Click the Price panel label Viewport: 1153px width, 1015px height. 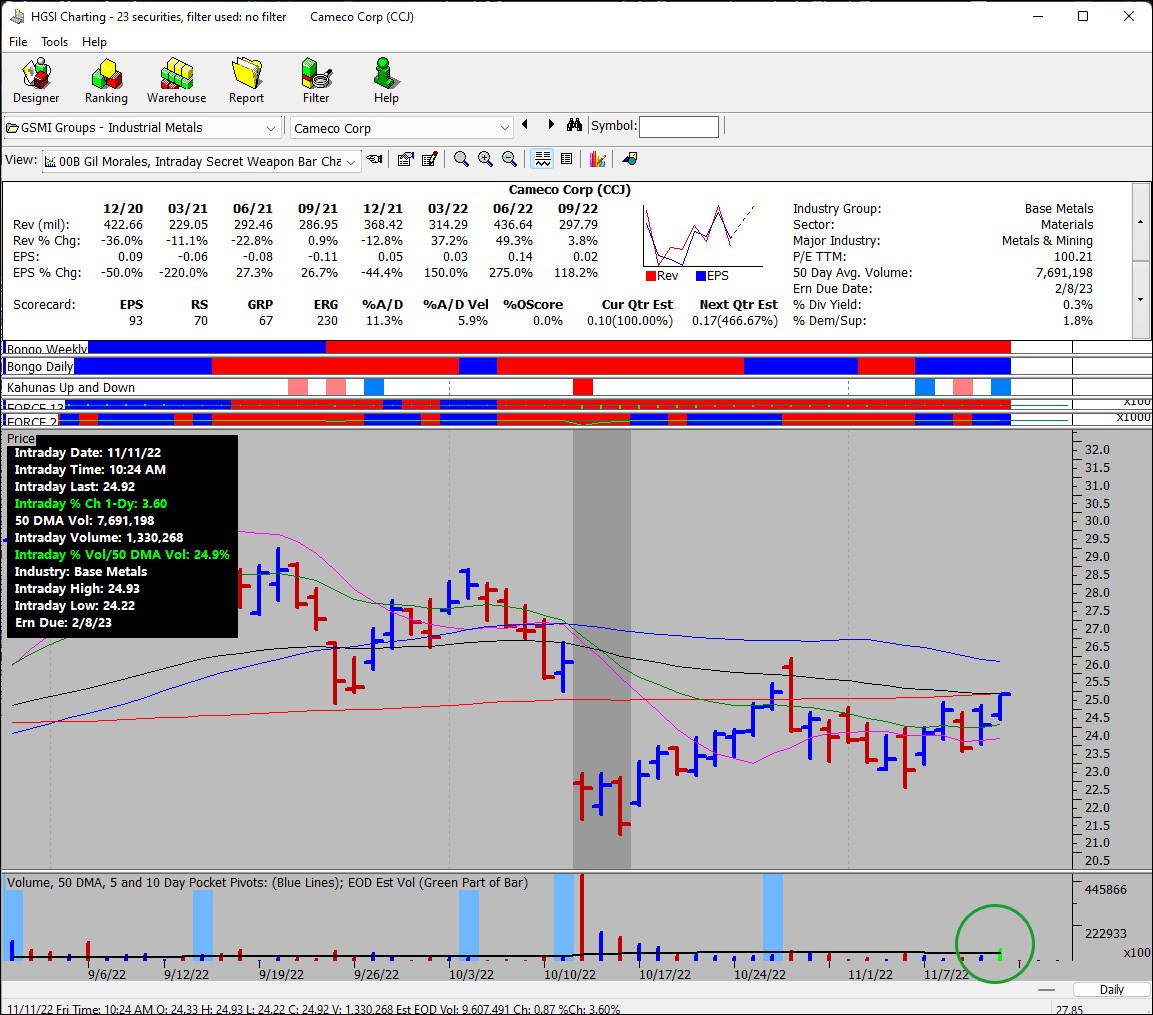[x=21, y=438]
